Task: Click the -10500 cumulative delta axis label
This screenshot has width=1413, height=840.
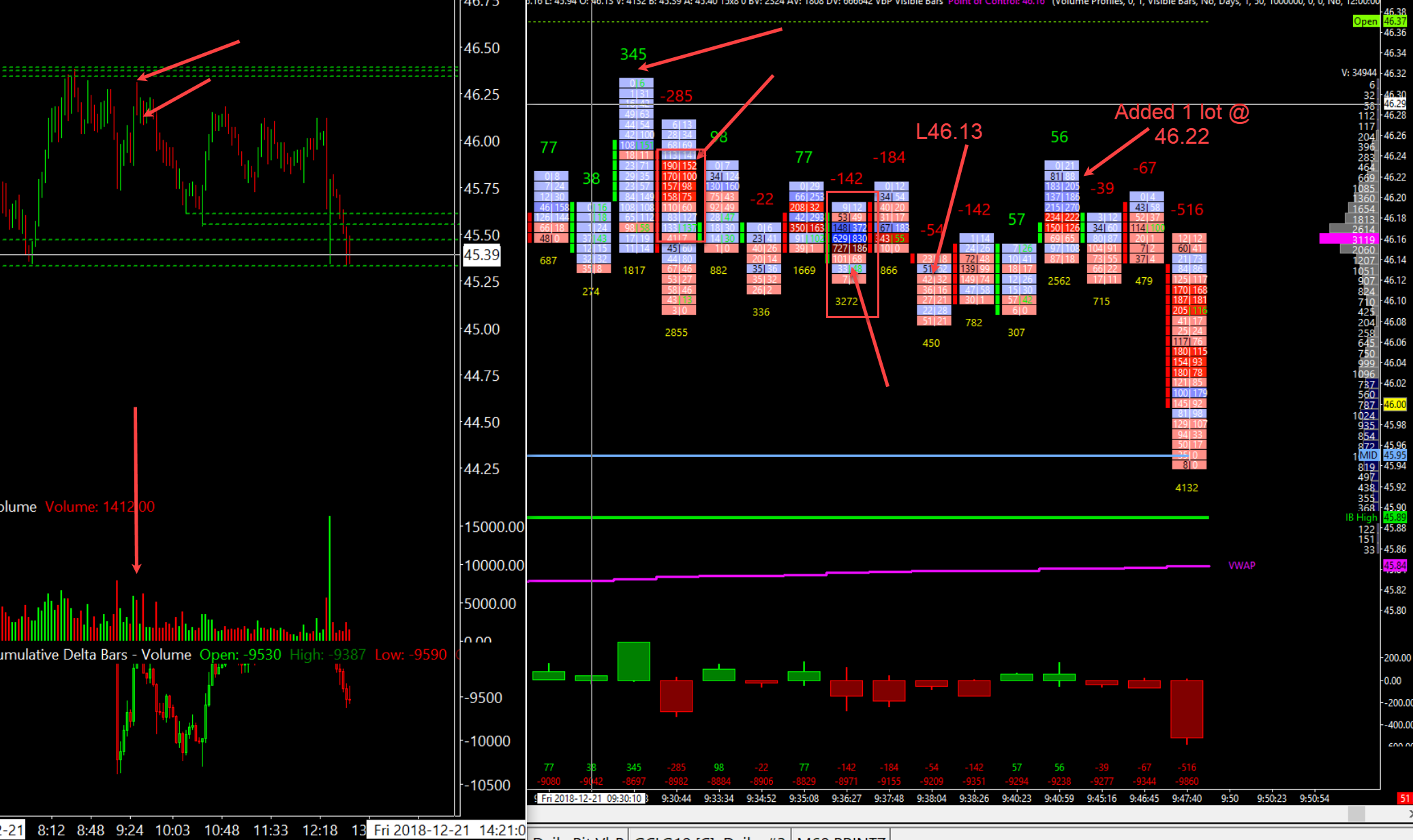Action: tap(487, 785)
